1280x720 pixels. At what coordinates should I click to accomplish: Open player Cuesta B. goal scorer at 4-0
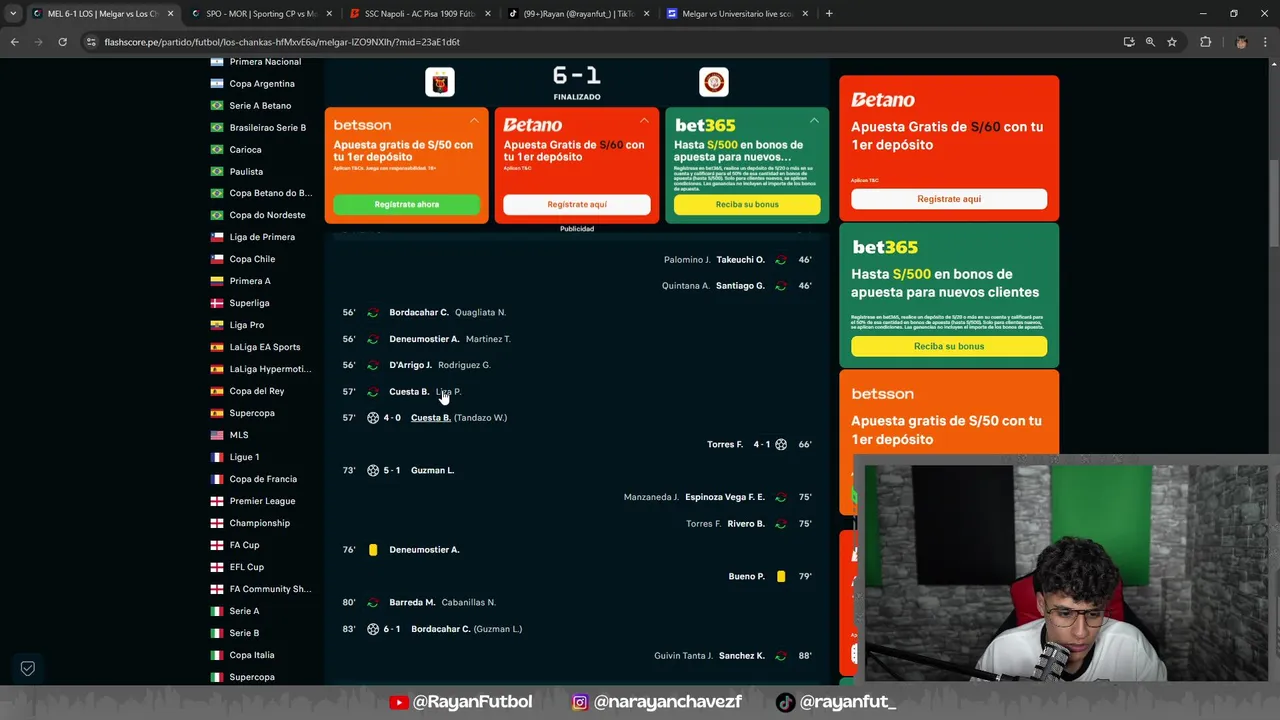click(430, 418)
